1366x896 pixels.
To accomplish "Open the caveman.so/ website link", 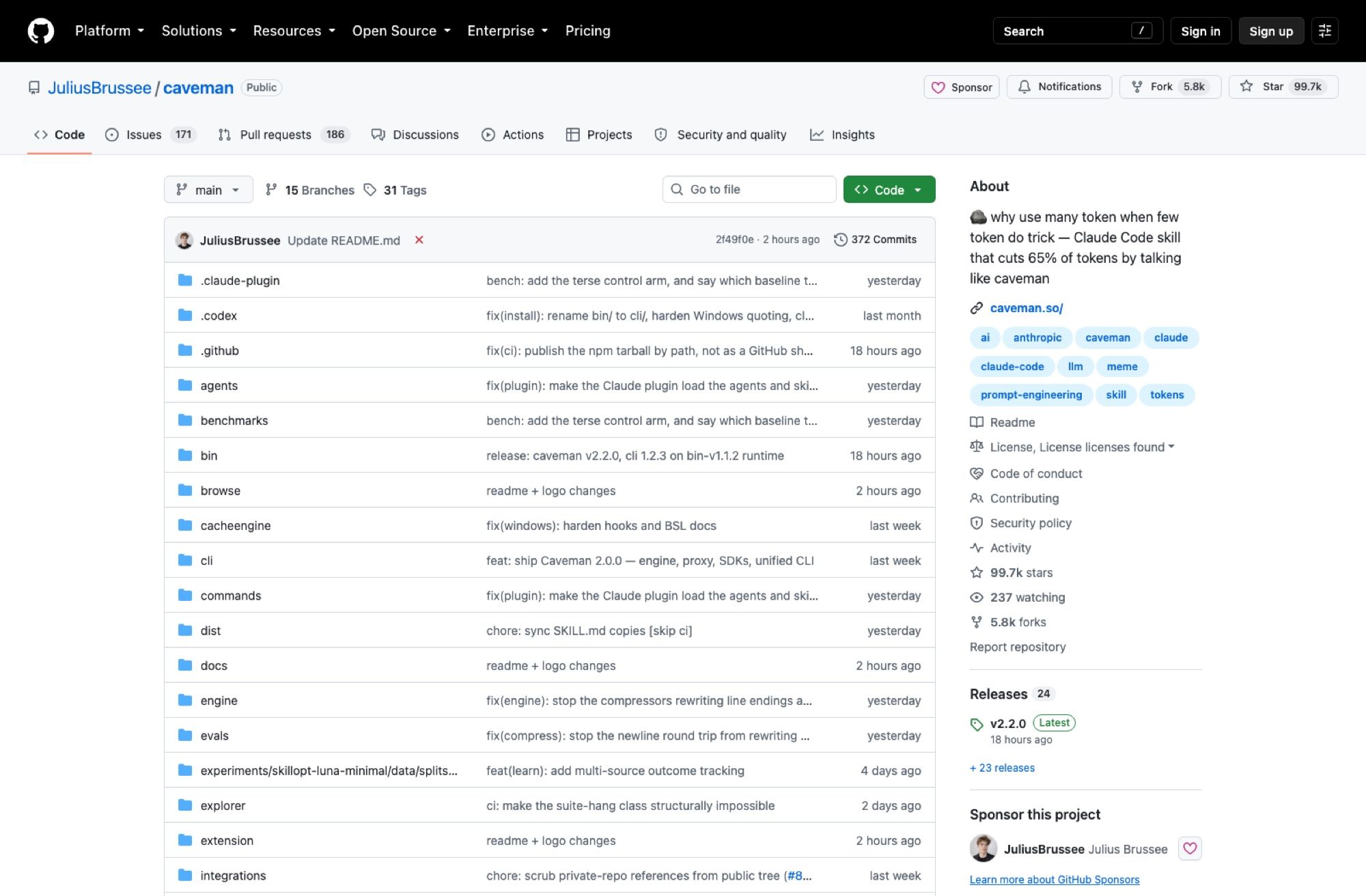I will (1027, 308).
